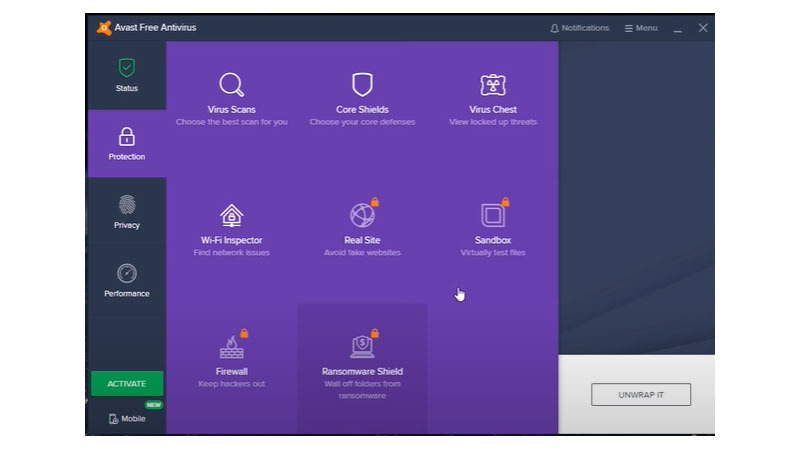Click the green ACTIVATE button
800x450 pixels.
[127, 384]
